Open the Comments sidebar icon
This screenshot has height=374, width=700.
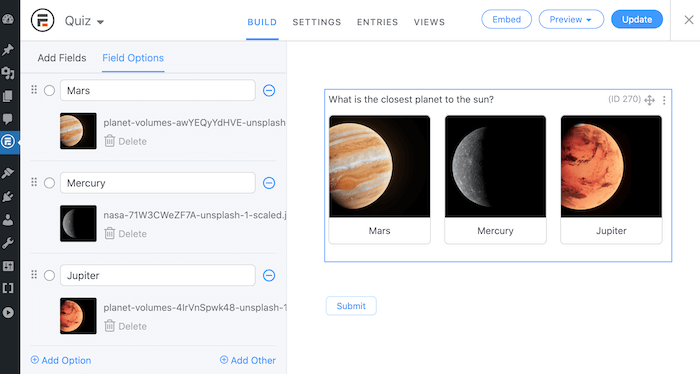pos(8,119)
